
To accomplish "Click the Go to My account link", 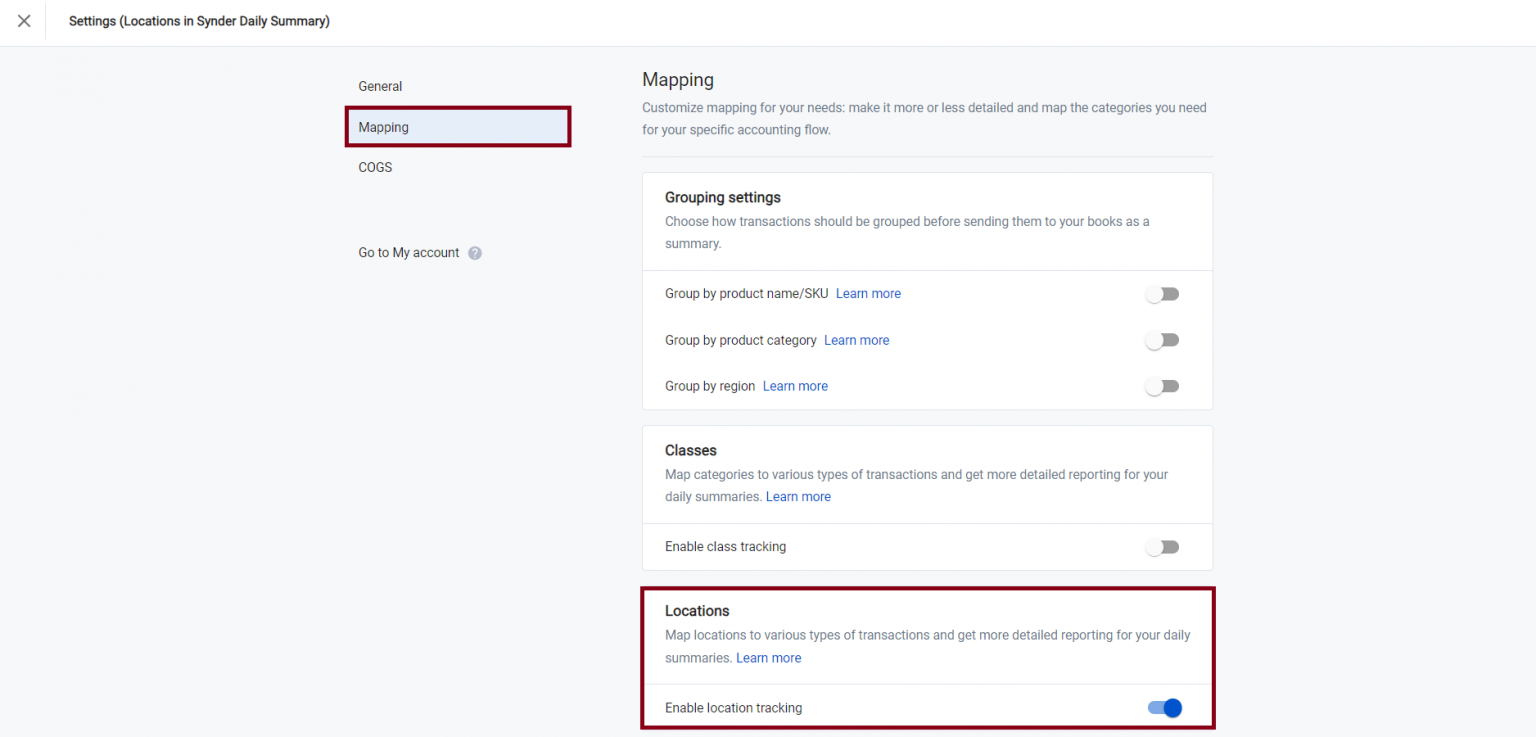I will 409,252.
